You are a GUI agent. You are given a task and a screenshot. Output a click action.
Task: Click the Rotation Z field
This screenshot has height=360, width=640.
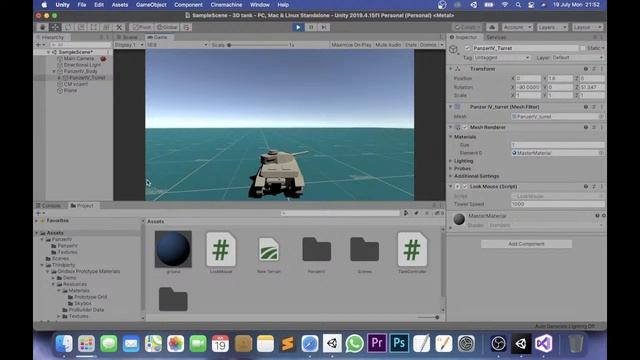coord(592,87)
